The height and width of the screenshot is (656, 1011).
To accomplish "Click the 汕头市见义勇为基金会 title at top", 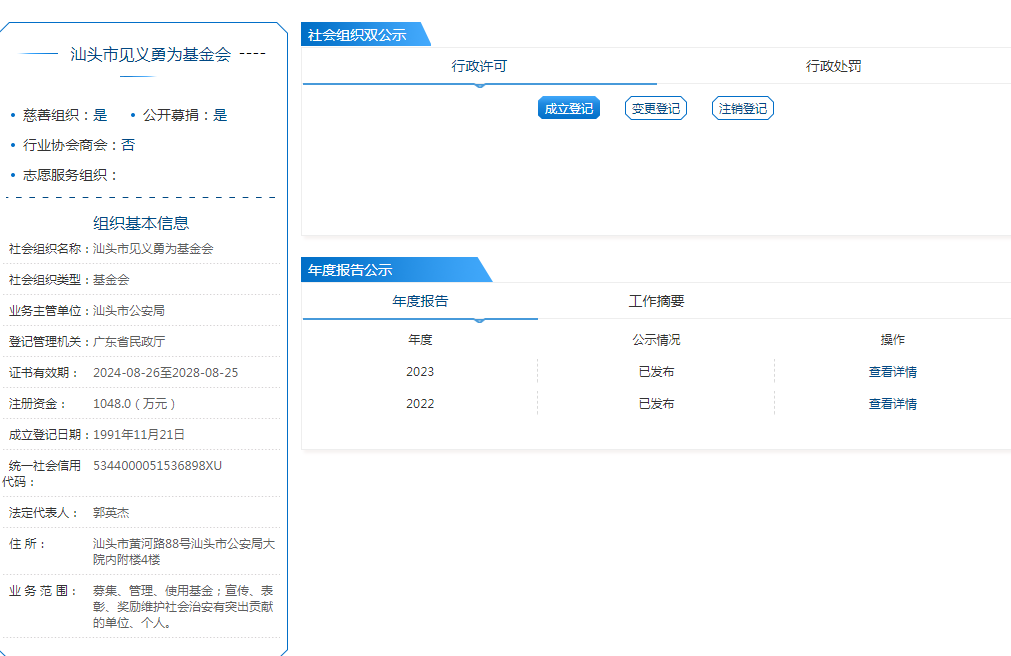I will coord(150,55).
